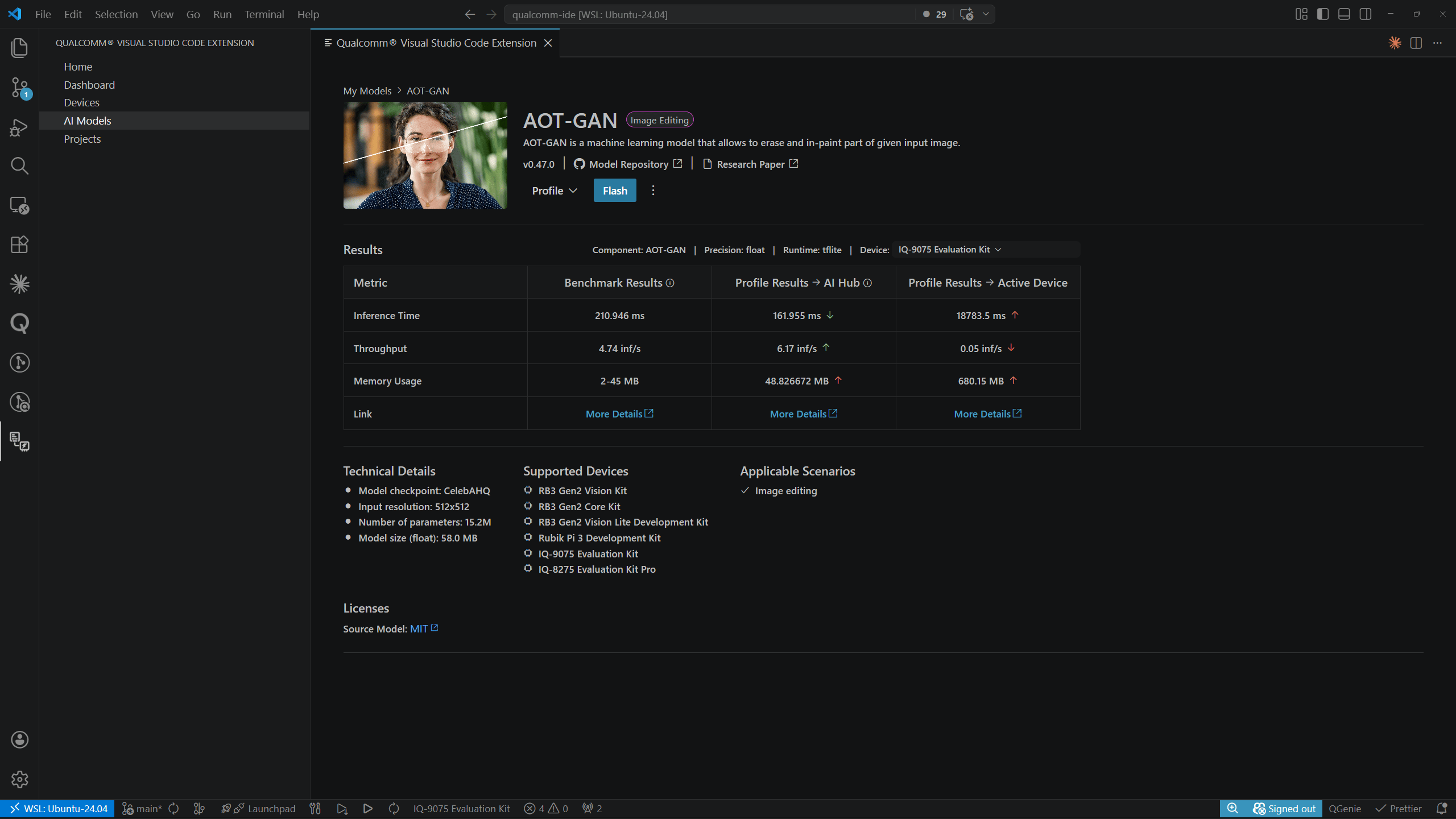Toggle the Secondary Side Bar
Viewport: 1456px width, 819px height.
1366,14
